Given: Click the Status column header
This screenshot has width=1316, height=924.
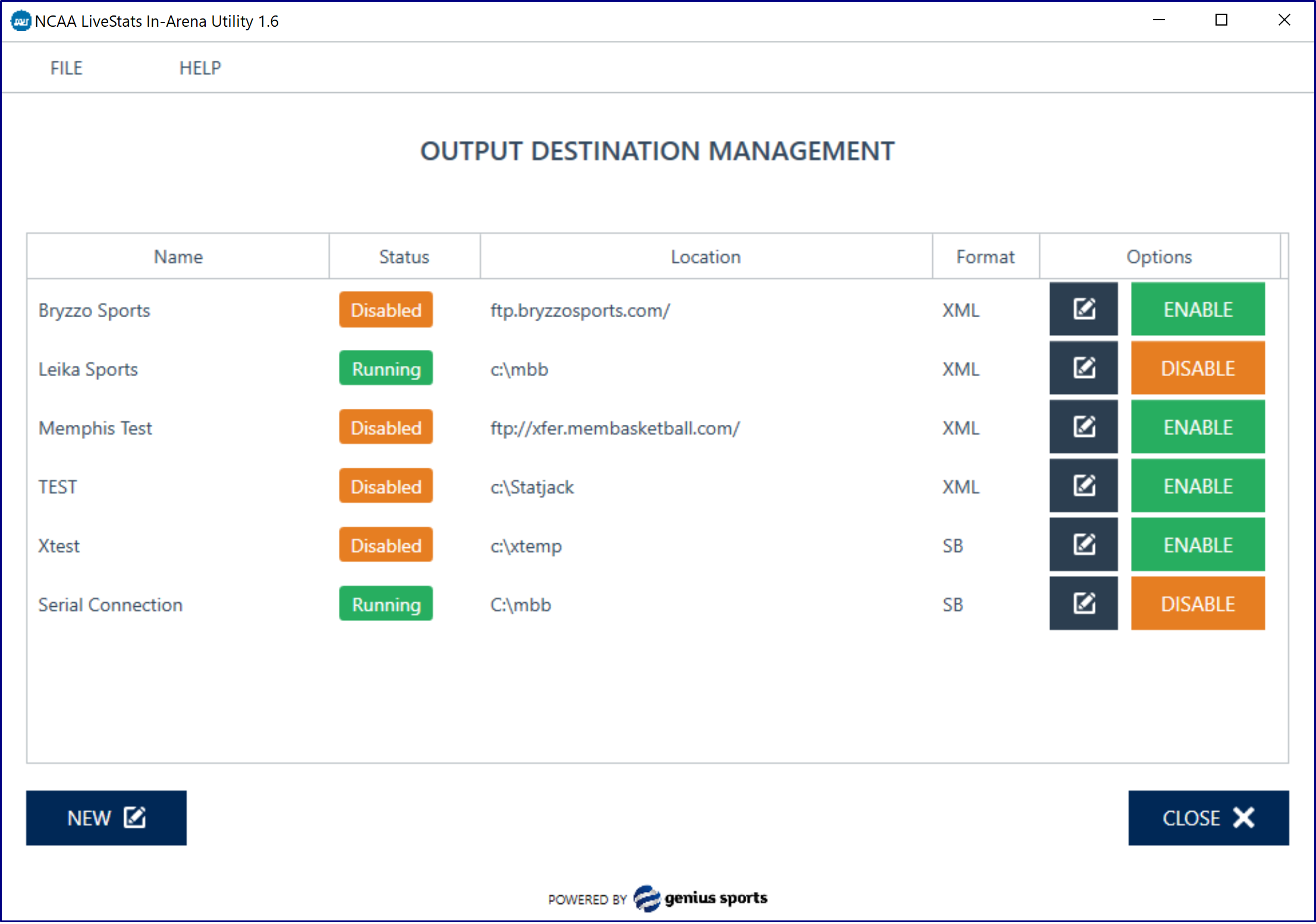Looking at the screenshot, I should click(x=404, y=256).
